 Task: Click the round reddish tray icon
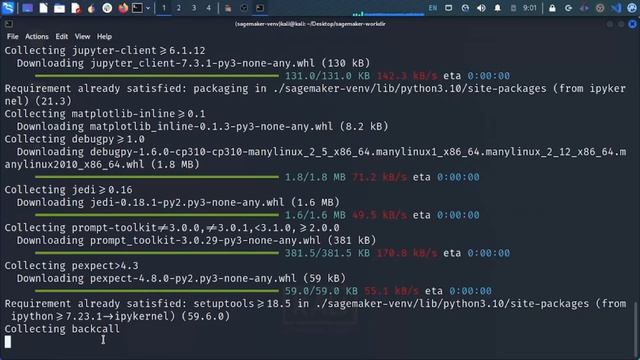[600, 8]
